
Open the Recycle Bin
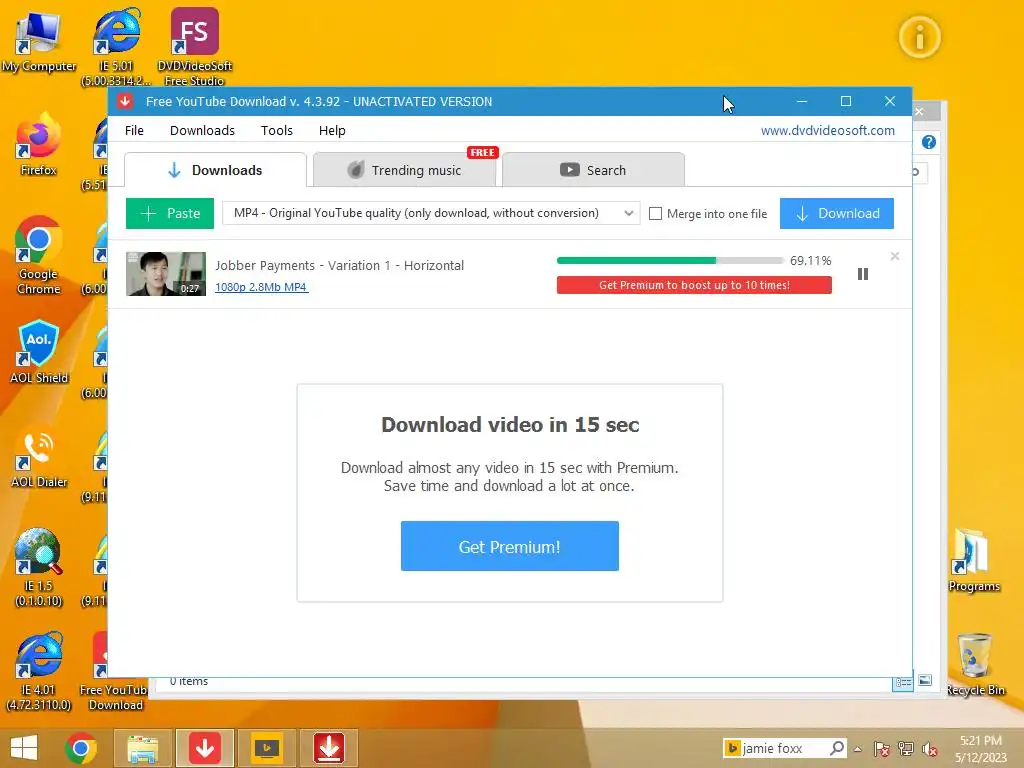point(975,665)
